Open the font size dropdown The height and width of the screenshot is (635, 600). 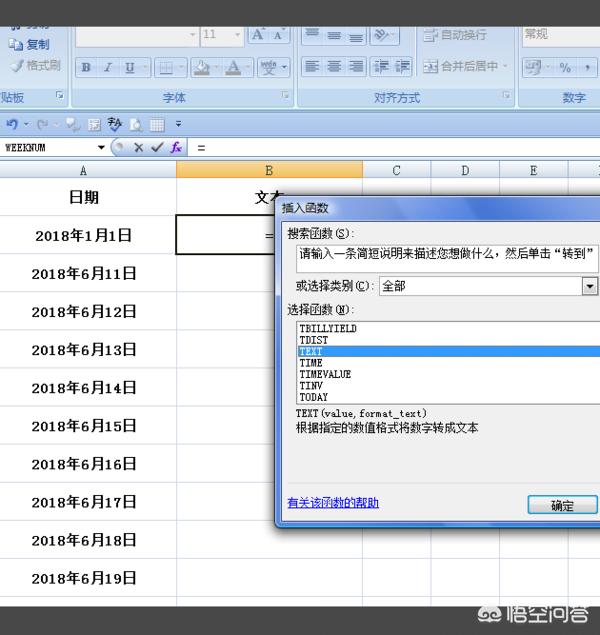point(236,35)
